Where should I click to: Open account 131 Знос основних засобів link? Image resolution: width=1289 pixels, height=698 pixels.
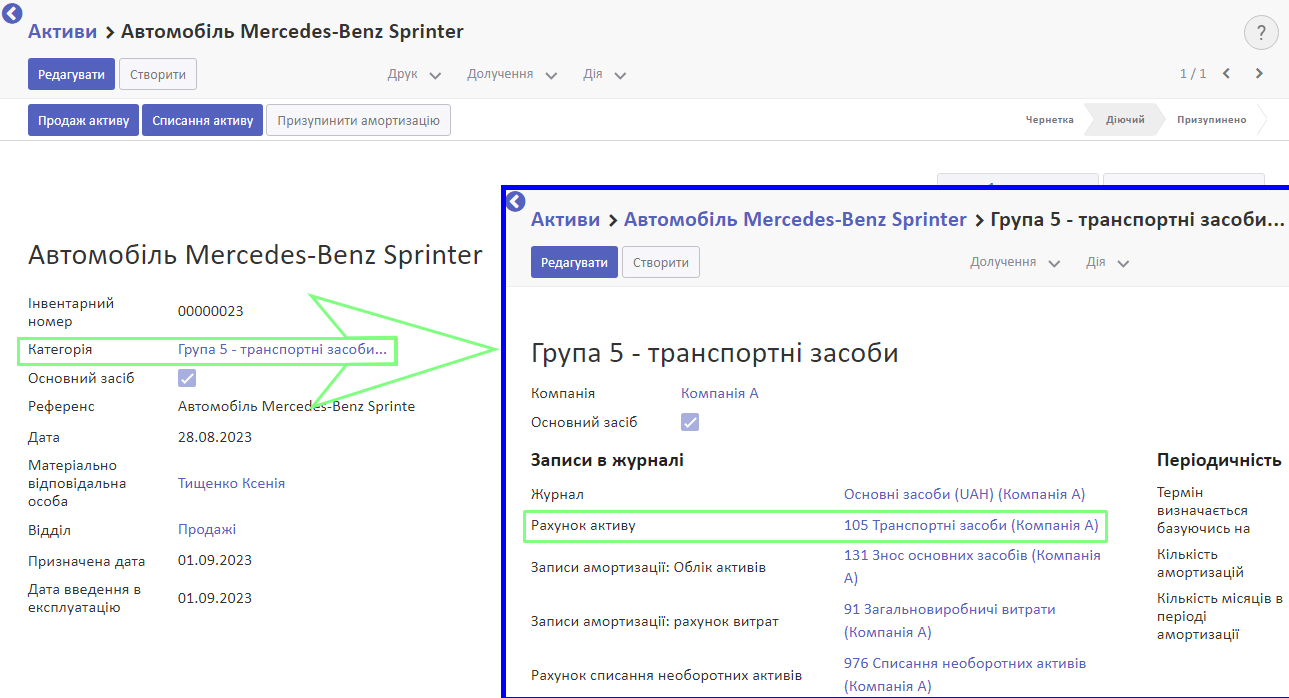972,566
